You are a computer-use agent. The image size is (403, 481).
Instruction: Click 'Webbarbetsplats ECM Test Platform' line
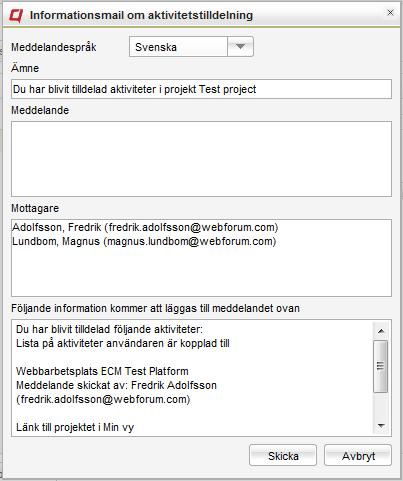pyautogui.click(x=102, y=371)
